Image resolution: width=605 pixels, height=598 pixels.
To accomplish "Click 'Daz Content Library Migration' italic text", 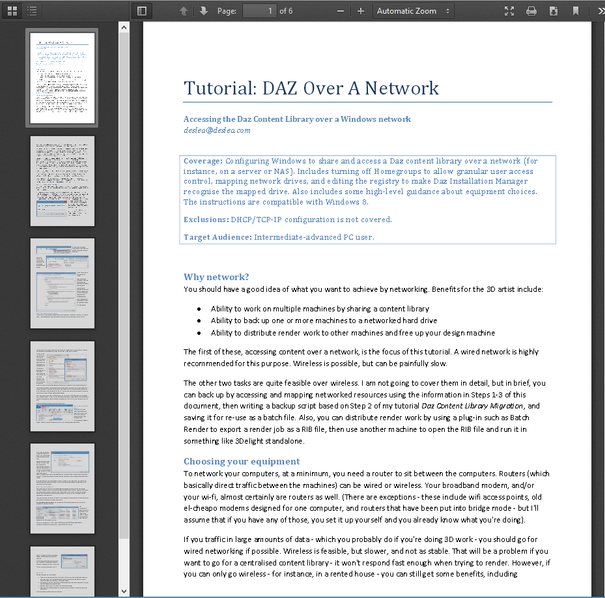I will click(473, 406).
